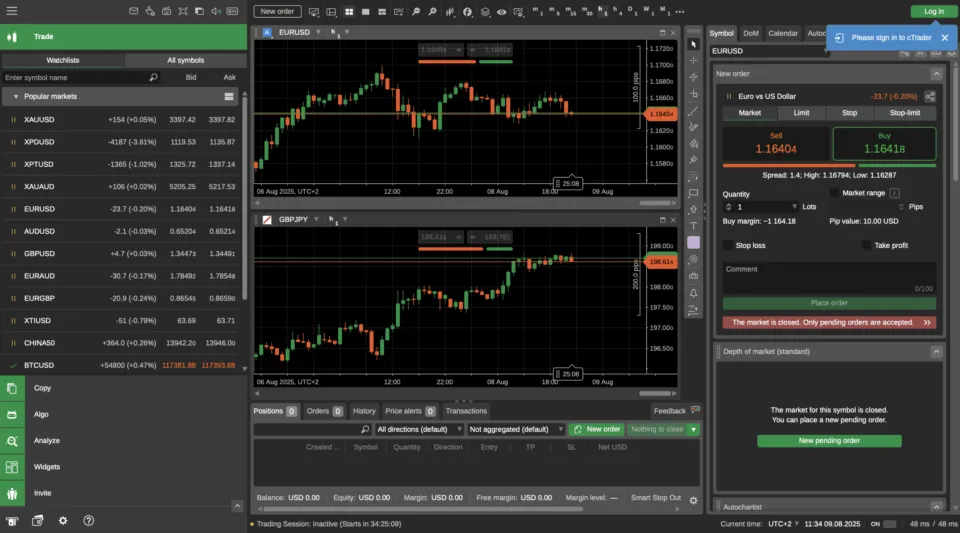The height and width of the screenshot is (533, 960).
Task: Click EURUSD chart horizontal scroll thumb
Action: point(655,203)
